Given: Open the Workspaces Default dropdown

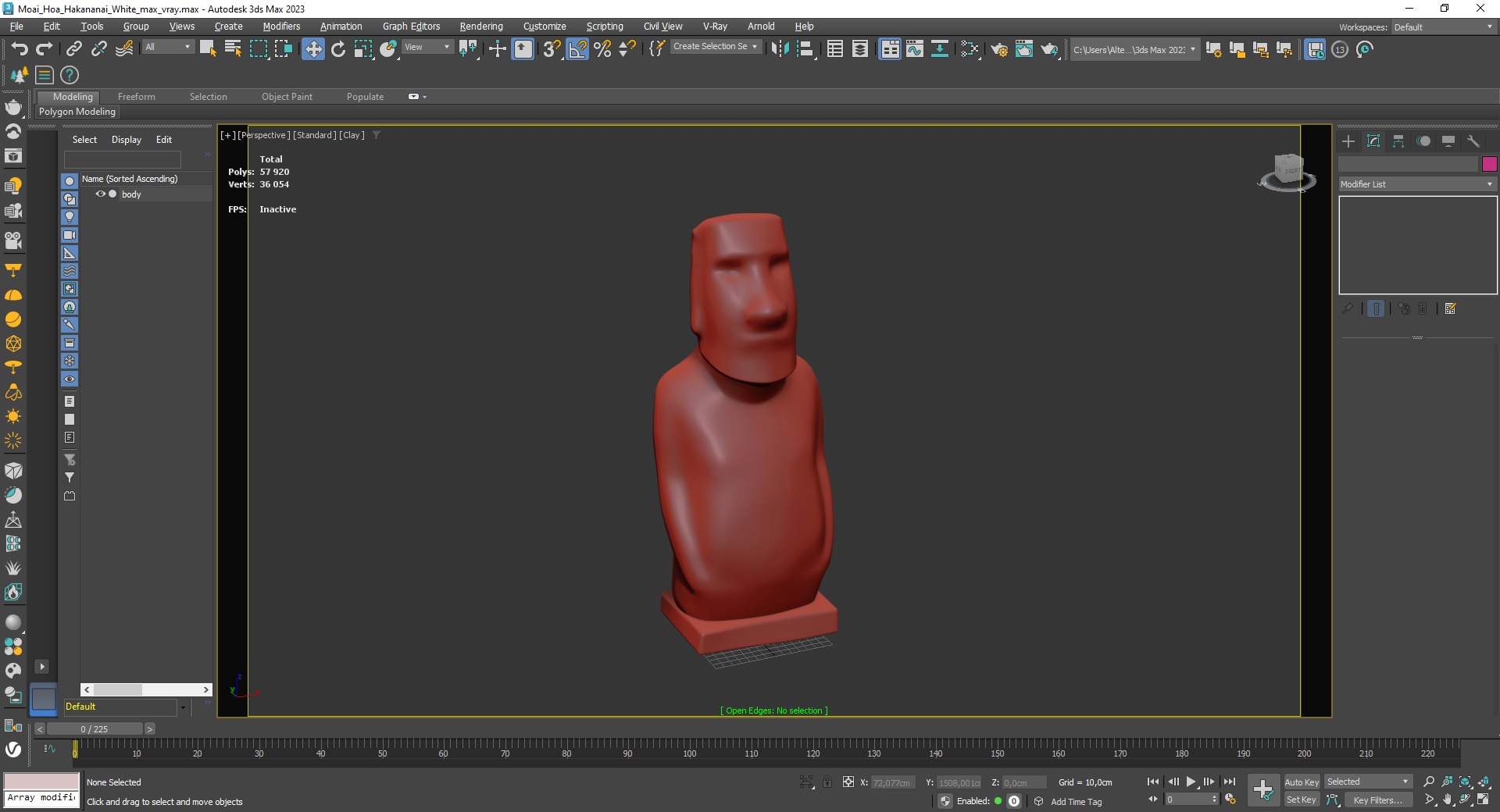Looking at the screenshot, I should click(x=1444, y=27).
